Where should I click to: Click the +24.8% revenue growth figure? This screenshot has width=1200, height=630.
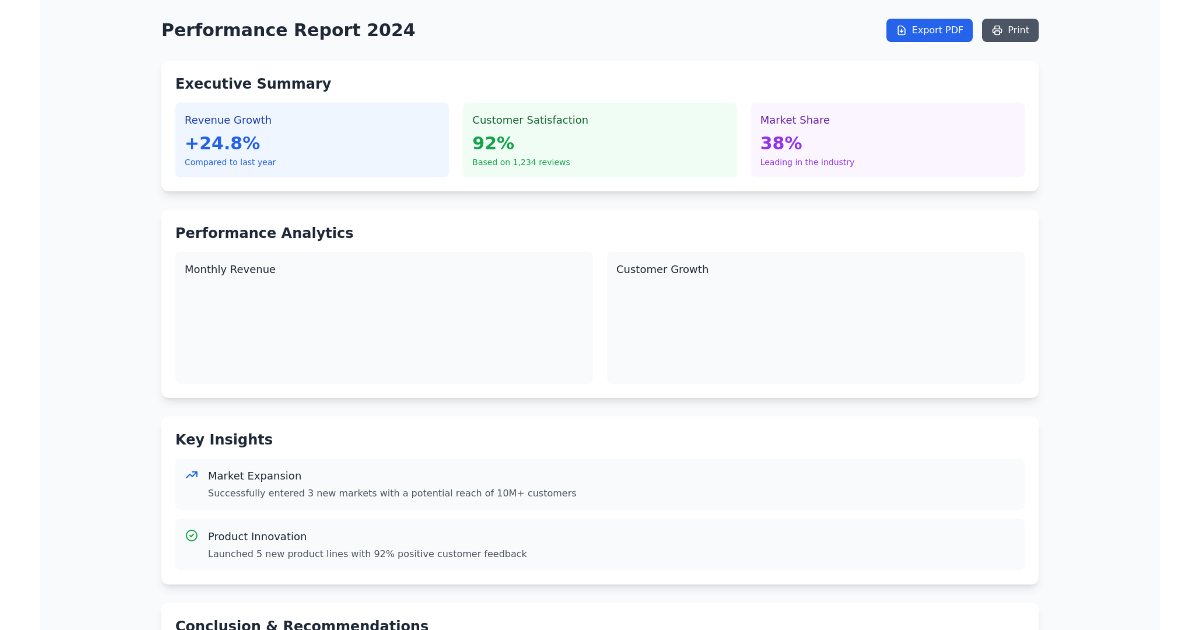point(222,142)
